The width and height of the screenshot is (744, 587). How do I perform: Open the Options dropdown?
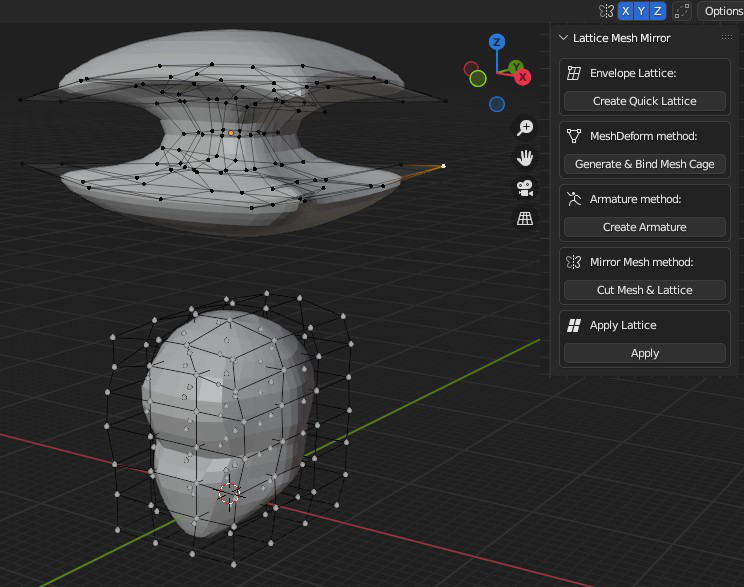point(723,11)
